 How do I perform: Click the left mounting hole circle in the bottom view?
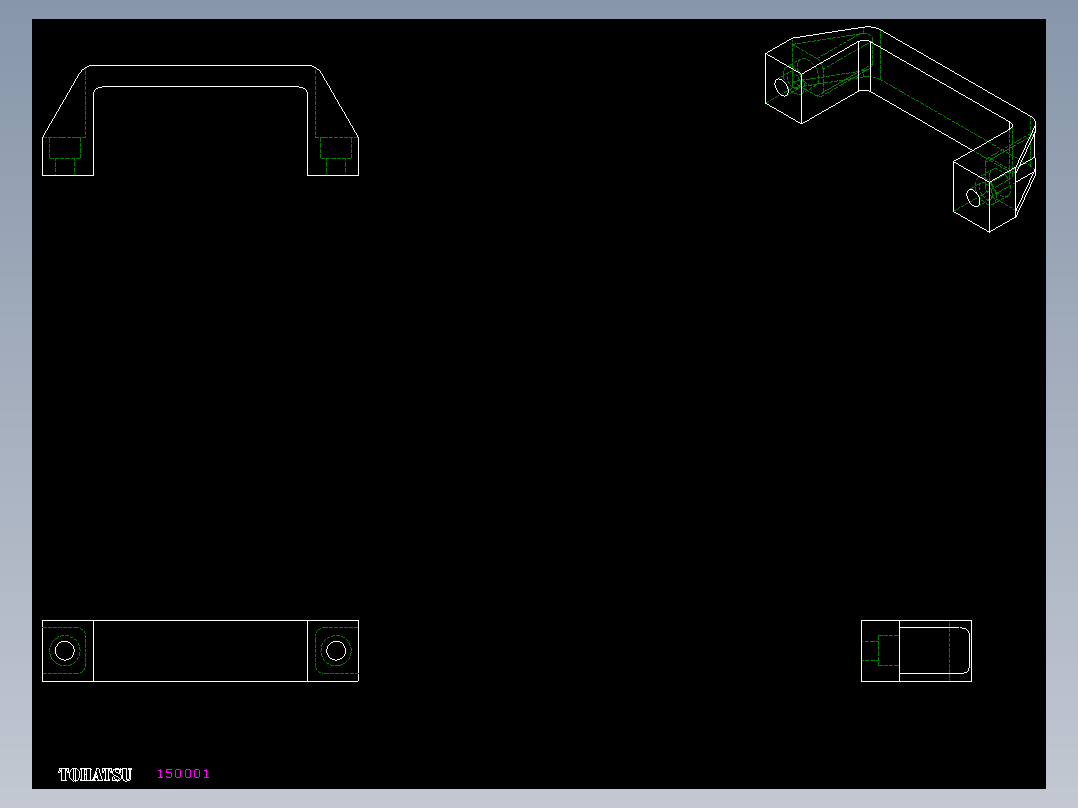pos(65,651)
